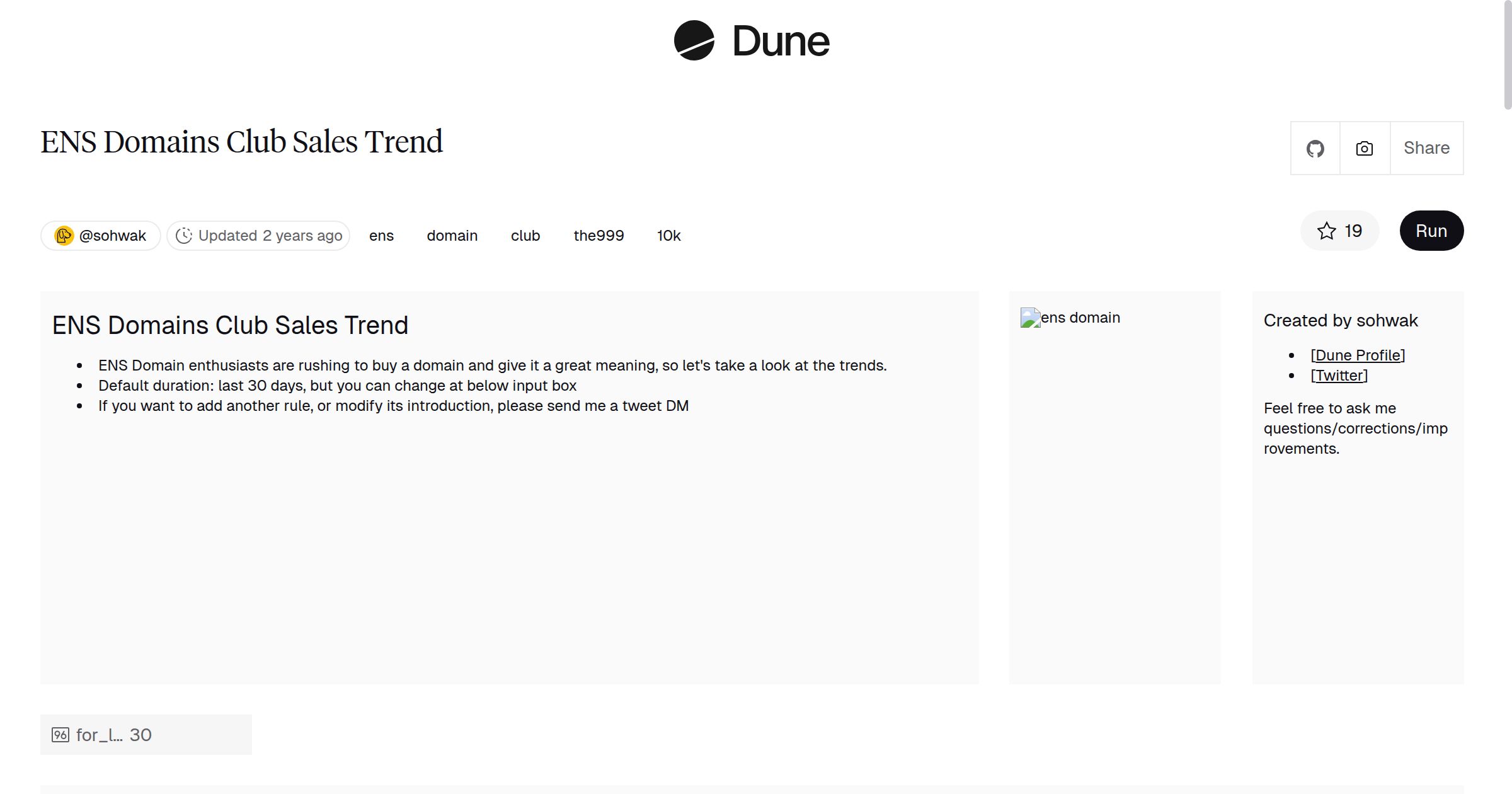1512x794 pixels.
Task: Open the Dune Profile link
Action: coord(1358,355)
